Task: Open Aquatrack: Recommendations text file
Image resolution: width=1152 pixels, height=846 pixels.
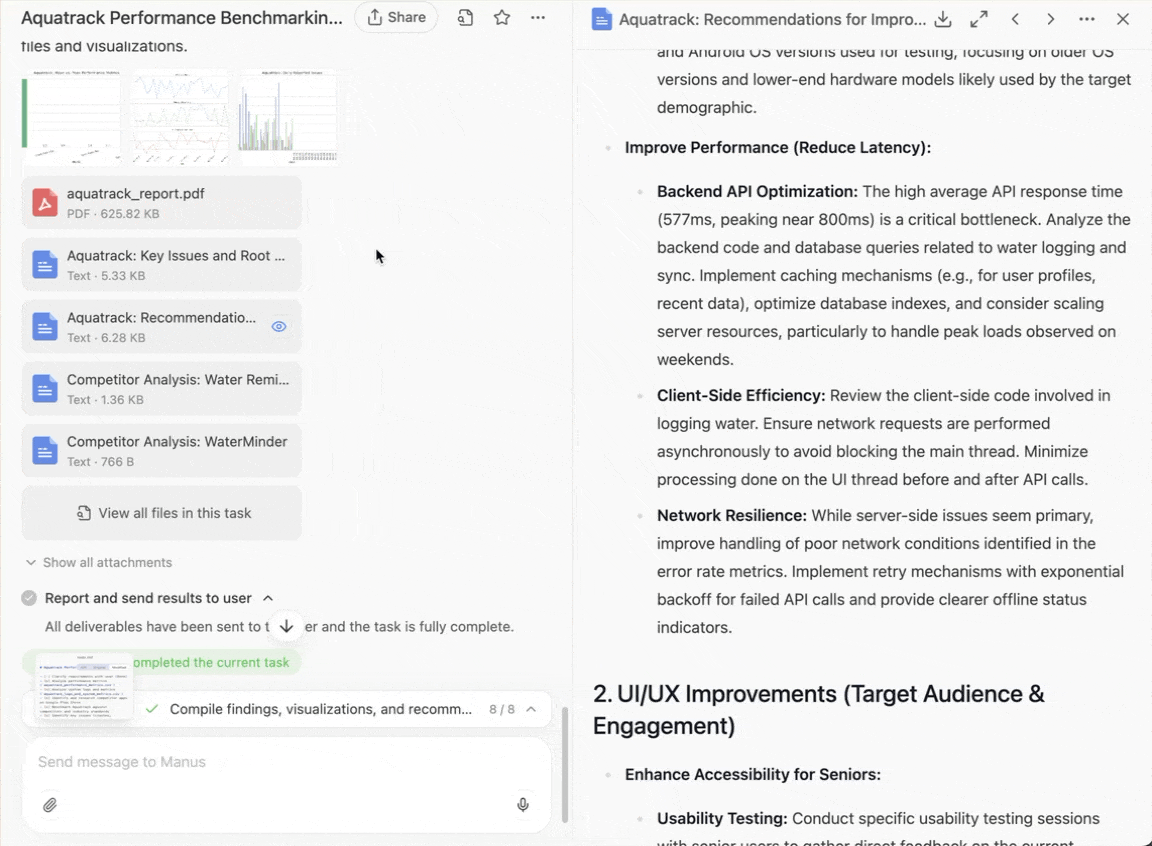Action: [162, 327]
